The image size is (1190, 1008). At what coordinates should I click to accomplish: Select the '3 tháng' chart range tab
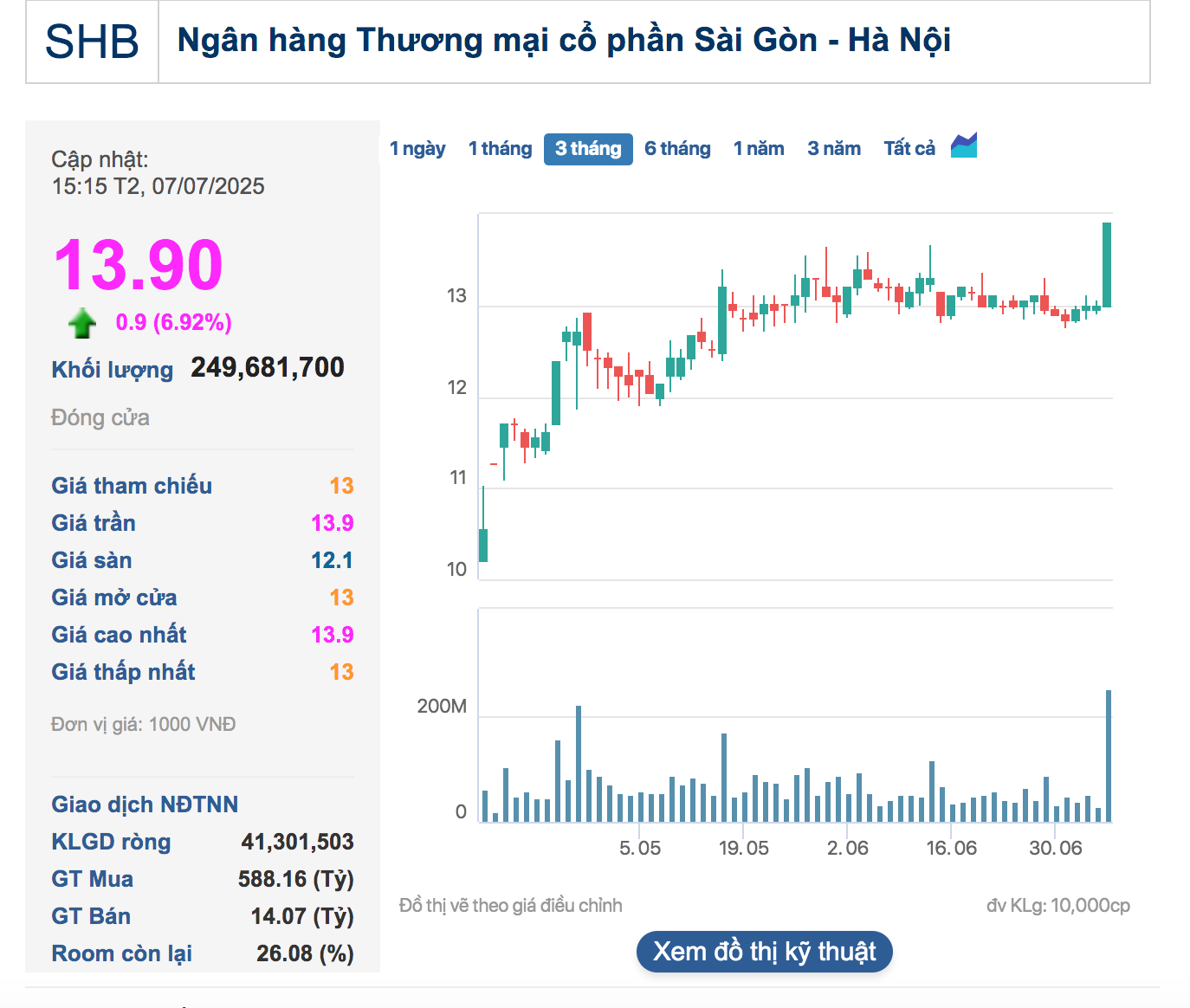[x=588, y=149]
